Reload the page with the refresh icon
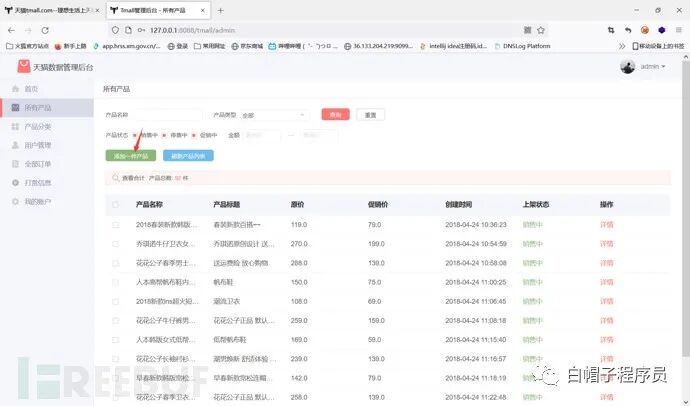 coord(45,30)
